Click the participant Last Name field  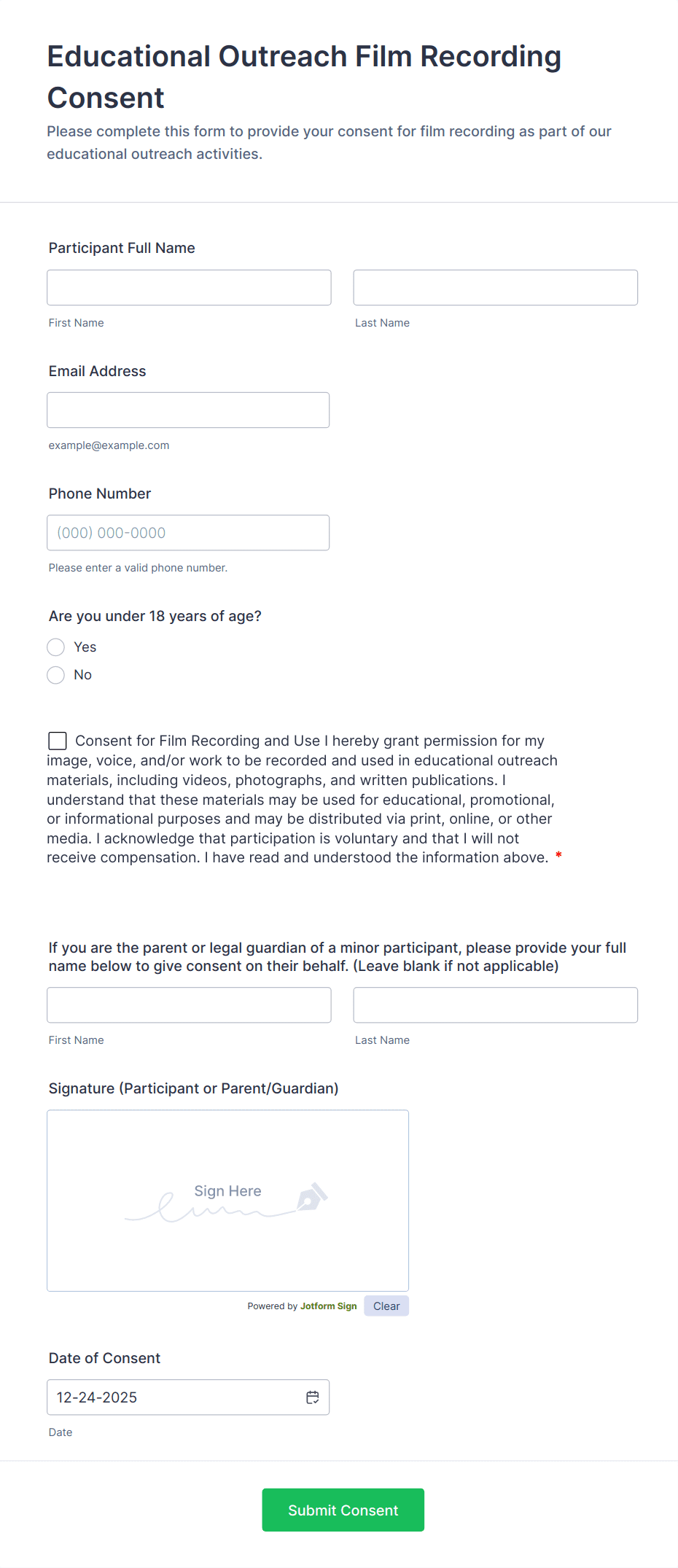495,287
